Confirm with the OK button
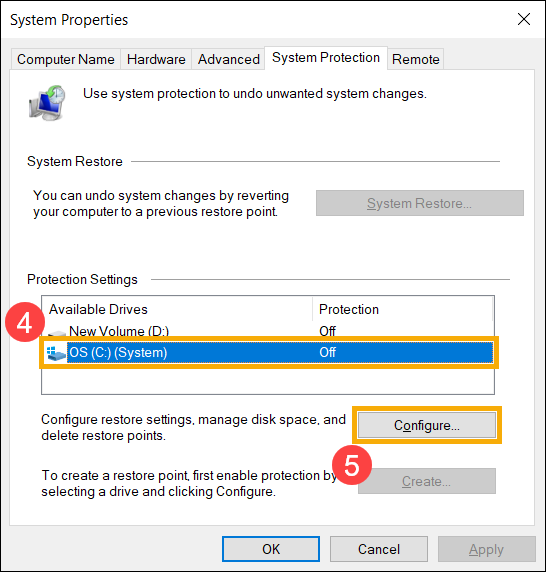 (x=271, y=549)
